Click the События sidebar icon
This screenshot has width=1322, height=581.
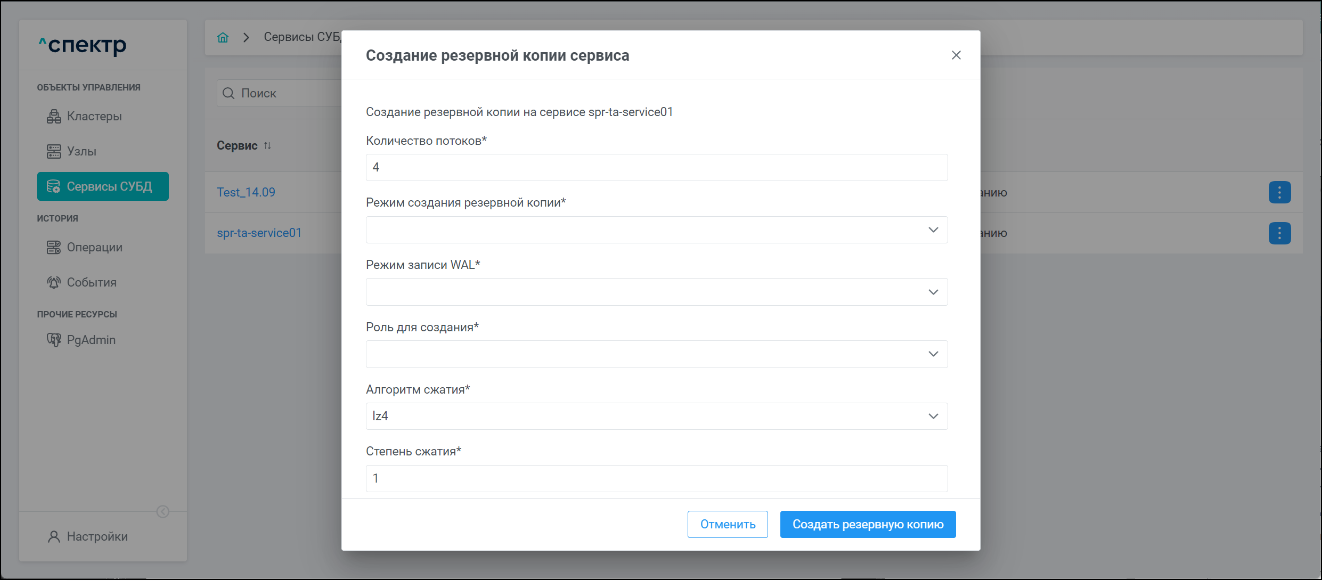55,283
